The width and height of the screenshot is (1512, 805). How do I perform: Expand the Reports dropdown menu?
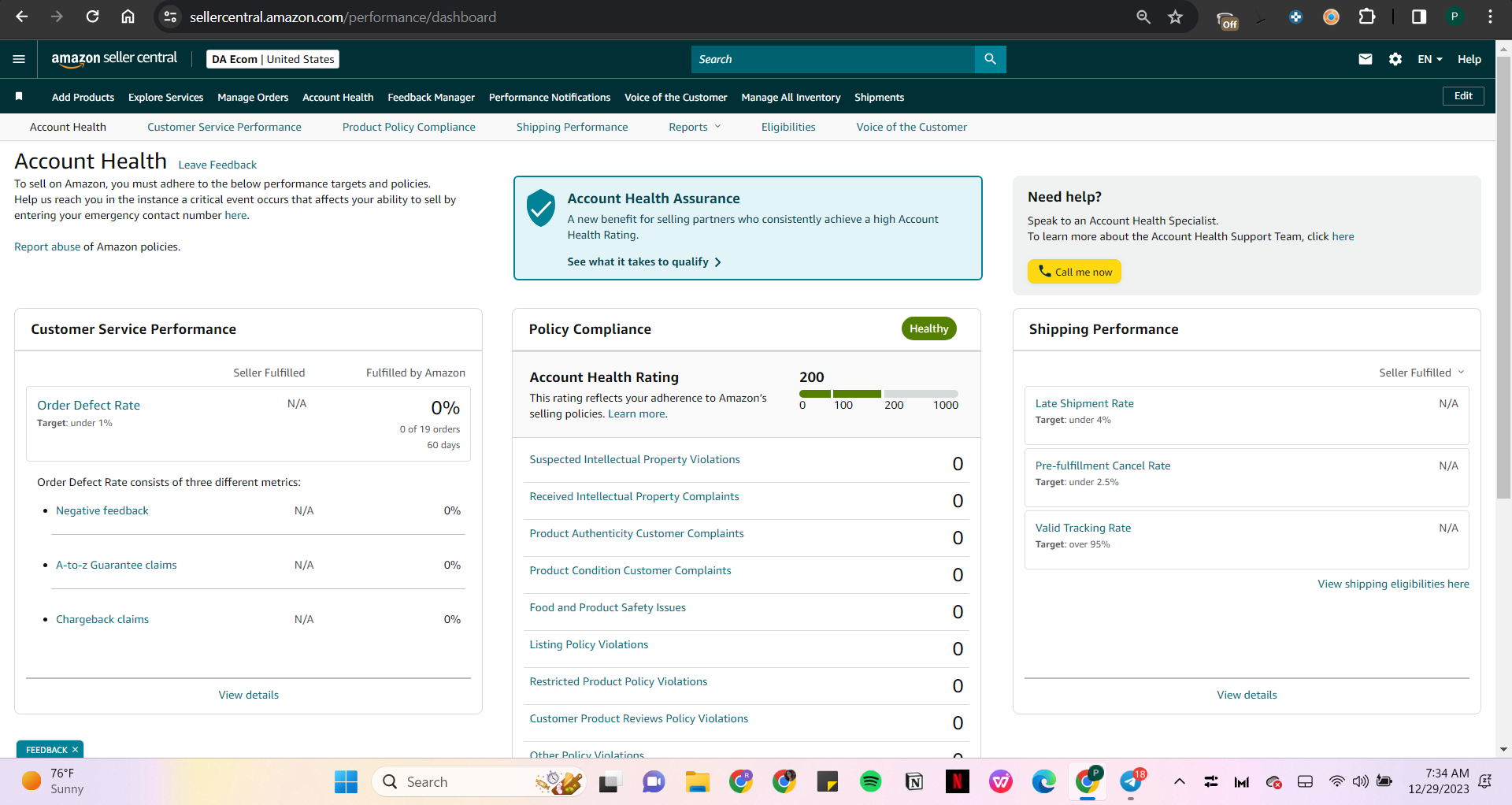click(x=695, y=127)
